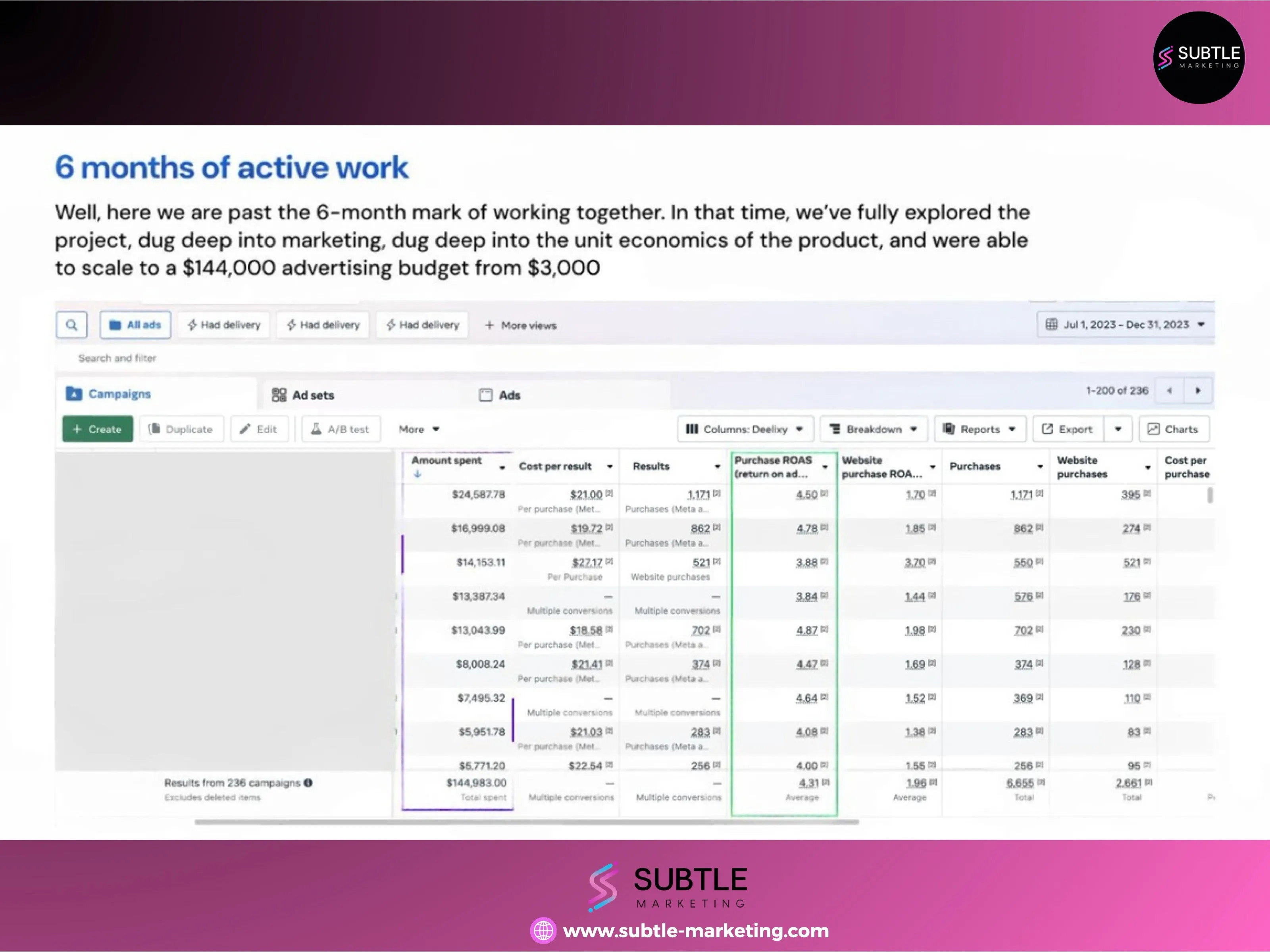
Task: Open Purchases column menu arrow
Action: pos(1040,466)
